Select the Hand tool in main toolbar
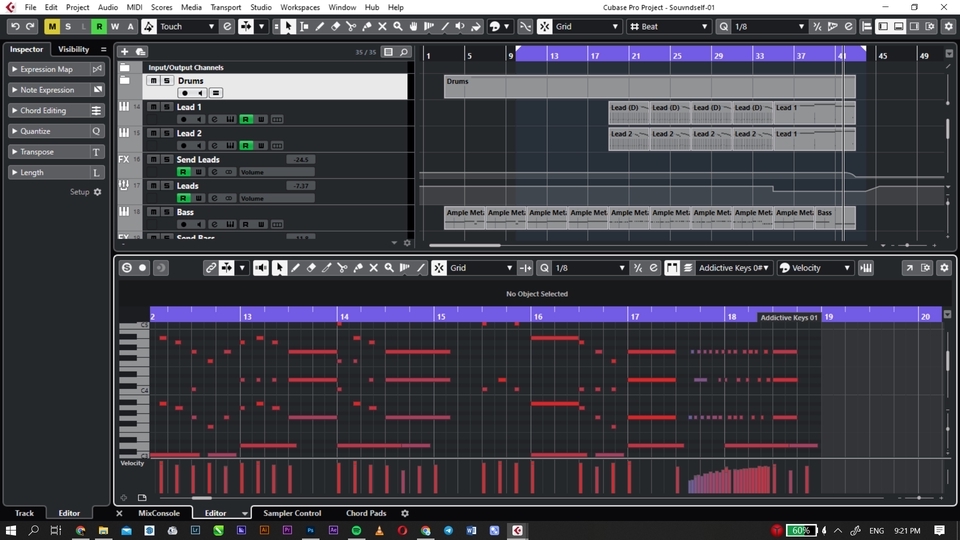This screenshot has width=960, height=540. [x=413, y=26]
